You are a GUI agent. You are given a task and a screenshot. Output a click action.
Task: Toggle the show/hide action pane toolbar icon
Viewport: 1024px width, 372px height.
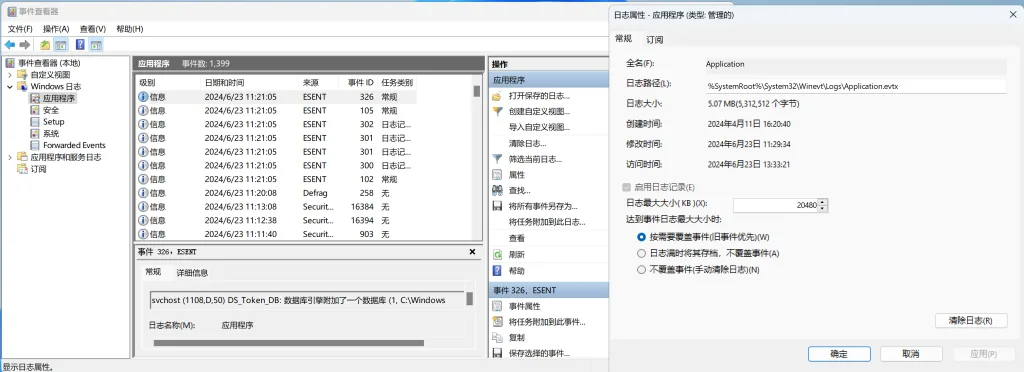[96, 44]
